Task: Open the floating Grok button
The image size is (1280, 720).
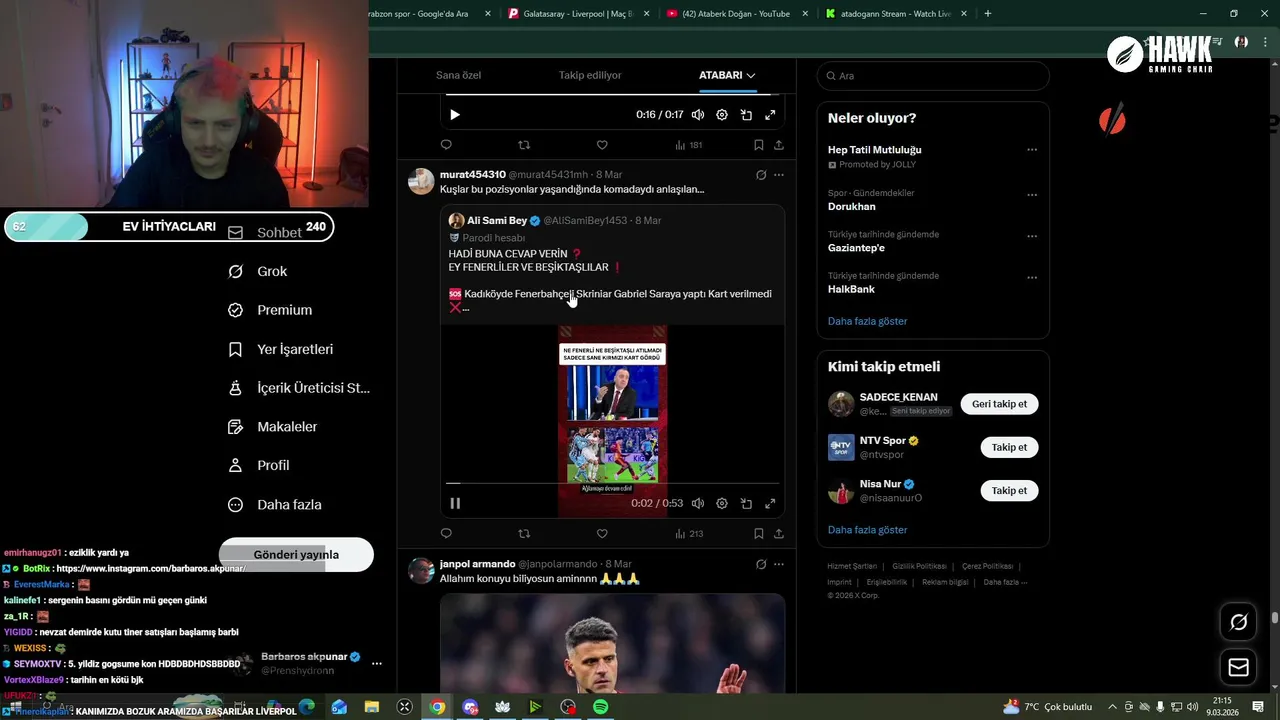Action: click(1238, 622)
